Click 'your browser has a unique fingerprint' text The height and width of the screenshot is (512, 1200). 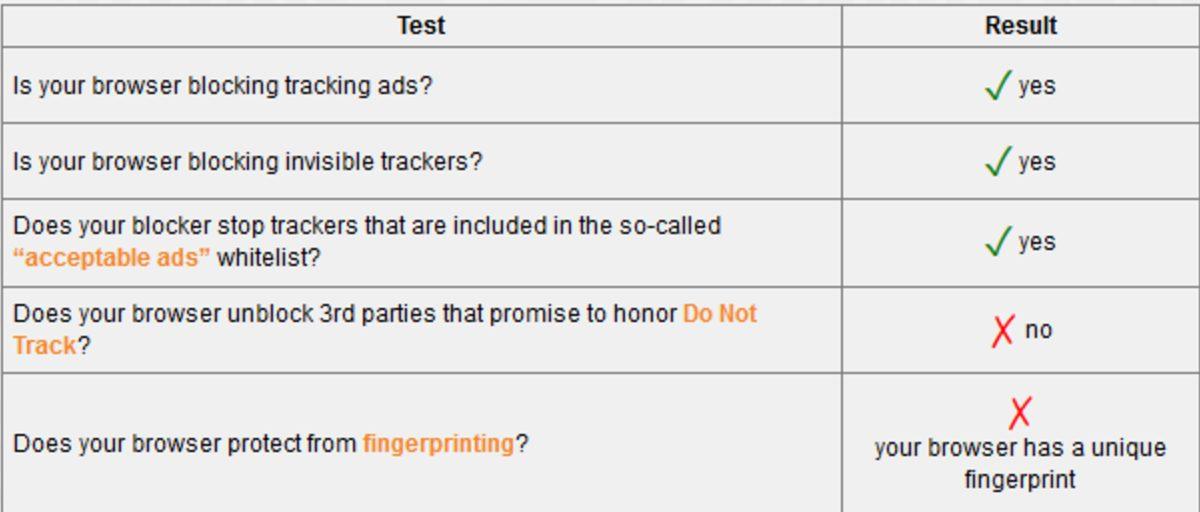[x=1020, y=463]
